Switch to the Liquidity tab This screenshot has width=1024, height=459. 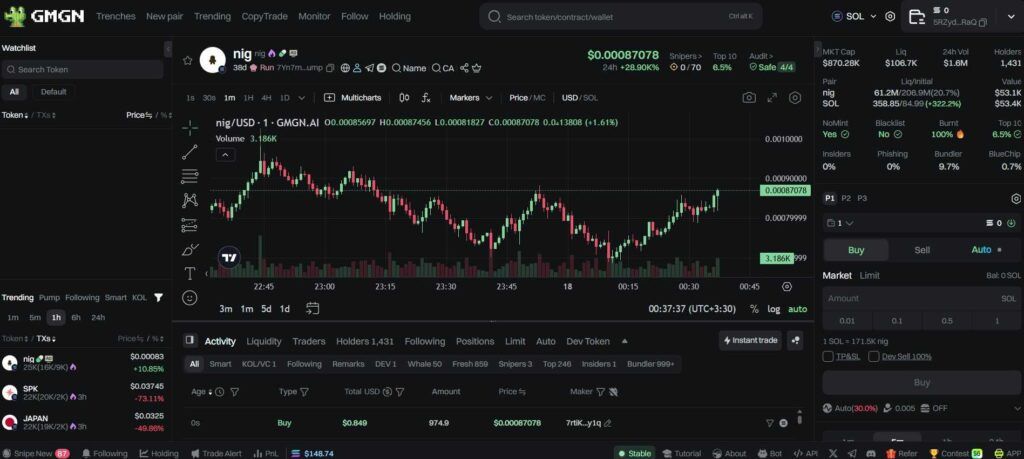[264, 341]
